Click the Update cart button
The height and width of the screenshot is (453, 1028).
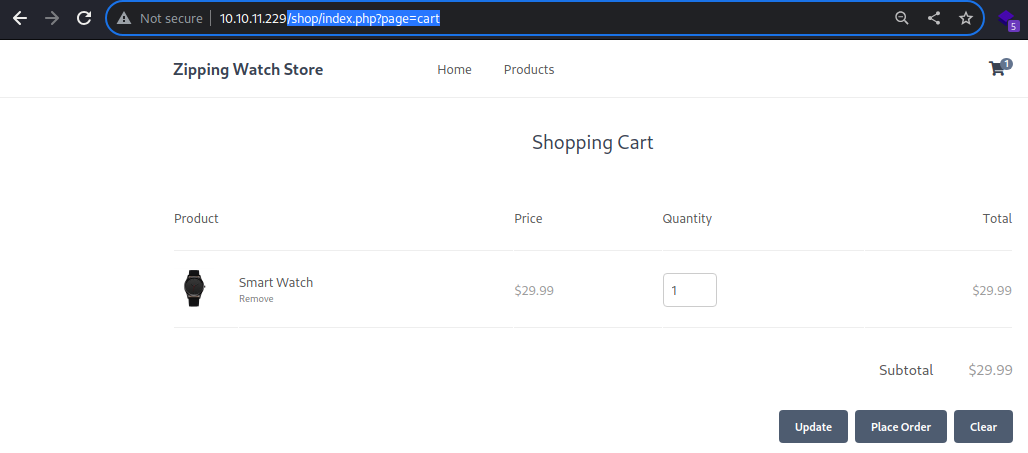click(813, 427)
